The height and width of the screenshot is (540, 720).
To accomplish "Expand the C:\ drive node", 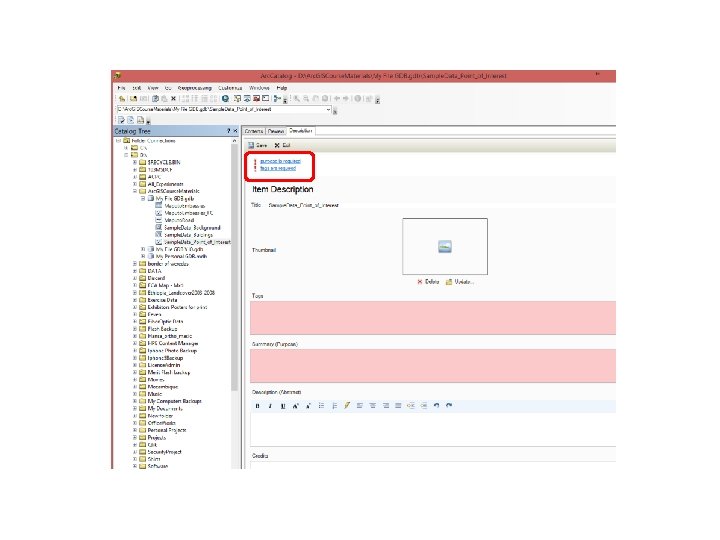I will point(126,148).
